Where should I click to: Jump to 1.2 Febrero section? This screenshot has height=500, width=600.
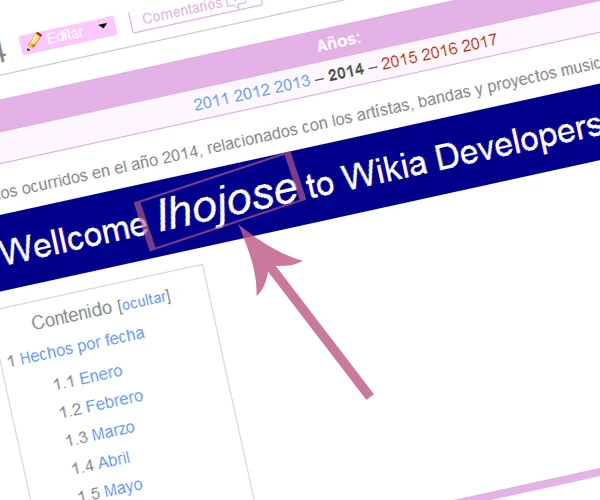(114, 402)
